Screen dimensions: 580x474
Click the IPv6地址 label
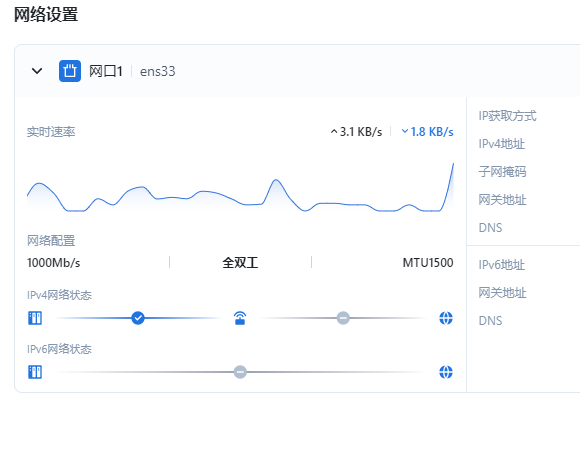502,265
